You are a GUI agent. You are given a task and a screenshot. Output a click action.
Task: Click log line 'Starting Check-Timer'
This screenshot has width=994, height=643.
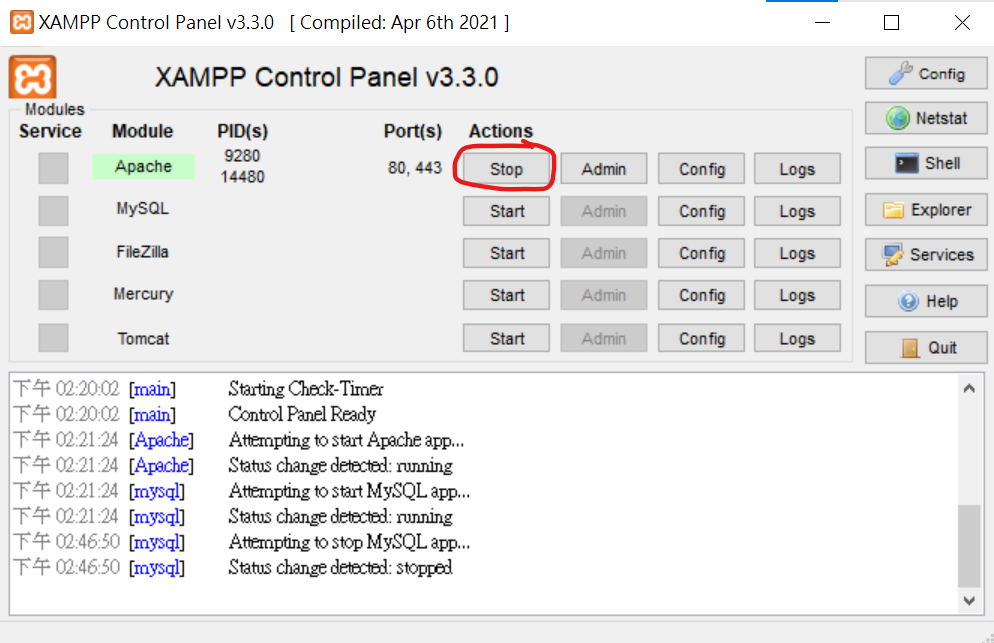coord(306,389)
